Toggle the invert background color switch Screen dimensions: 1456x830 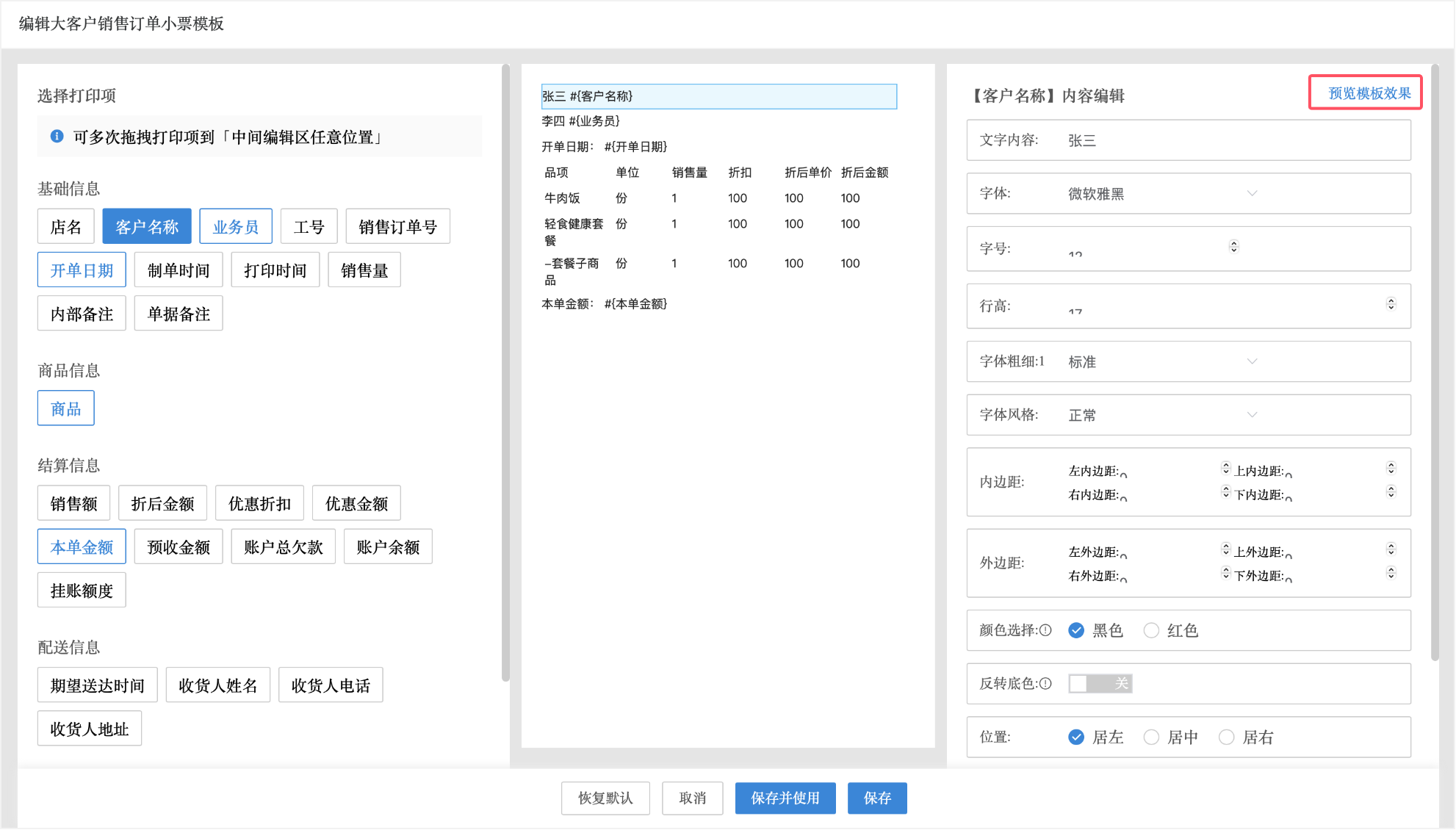1100,684
